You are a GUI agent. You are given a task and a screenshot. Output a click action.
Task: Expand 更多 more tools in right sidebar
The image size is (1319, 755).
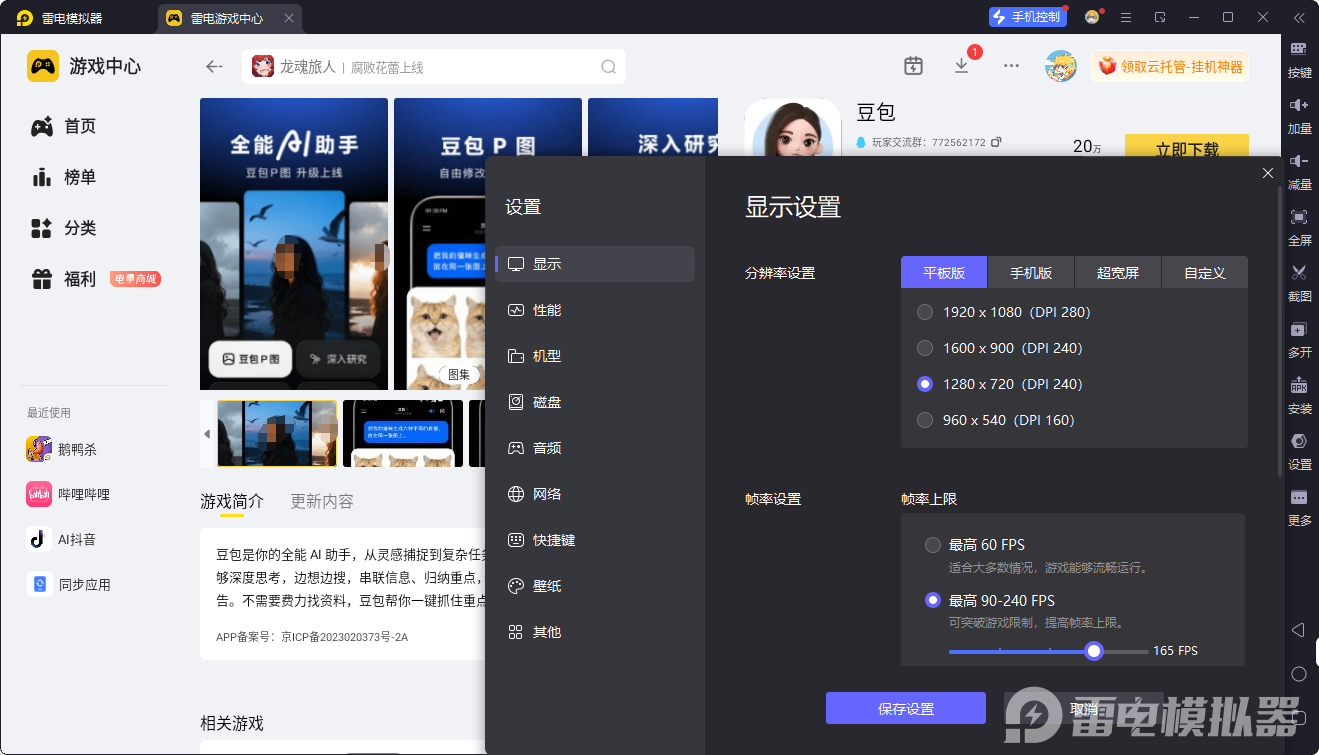pos(1299,498)
